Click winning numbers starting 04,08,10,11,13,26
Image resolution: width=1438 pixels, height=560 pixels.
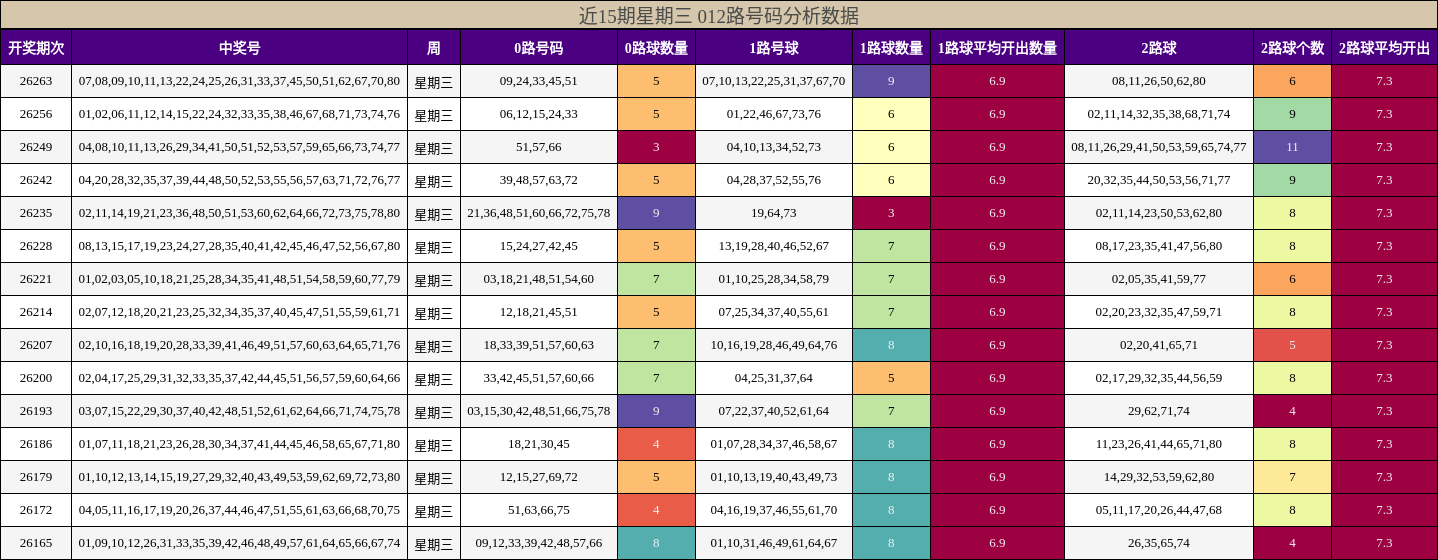[239, 147]
